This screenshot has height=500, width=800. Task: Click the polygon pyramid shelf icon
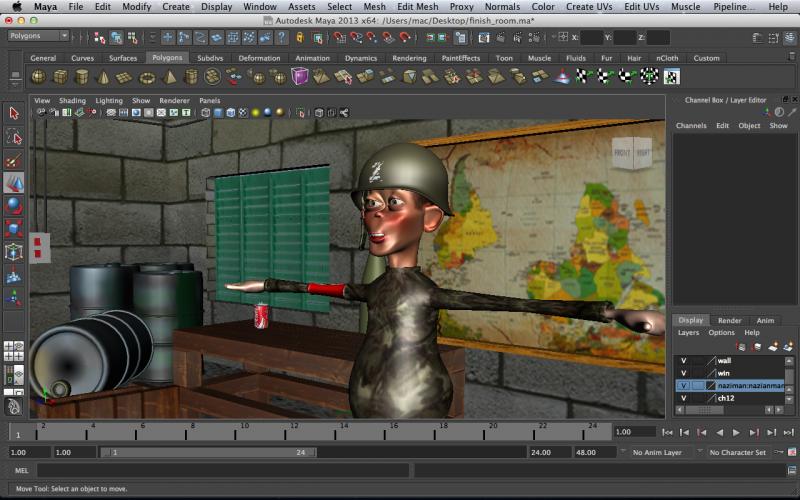[170, 77]
